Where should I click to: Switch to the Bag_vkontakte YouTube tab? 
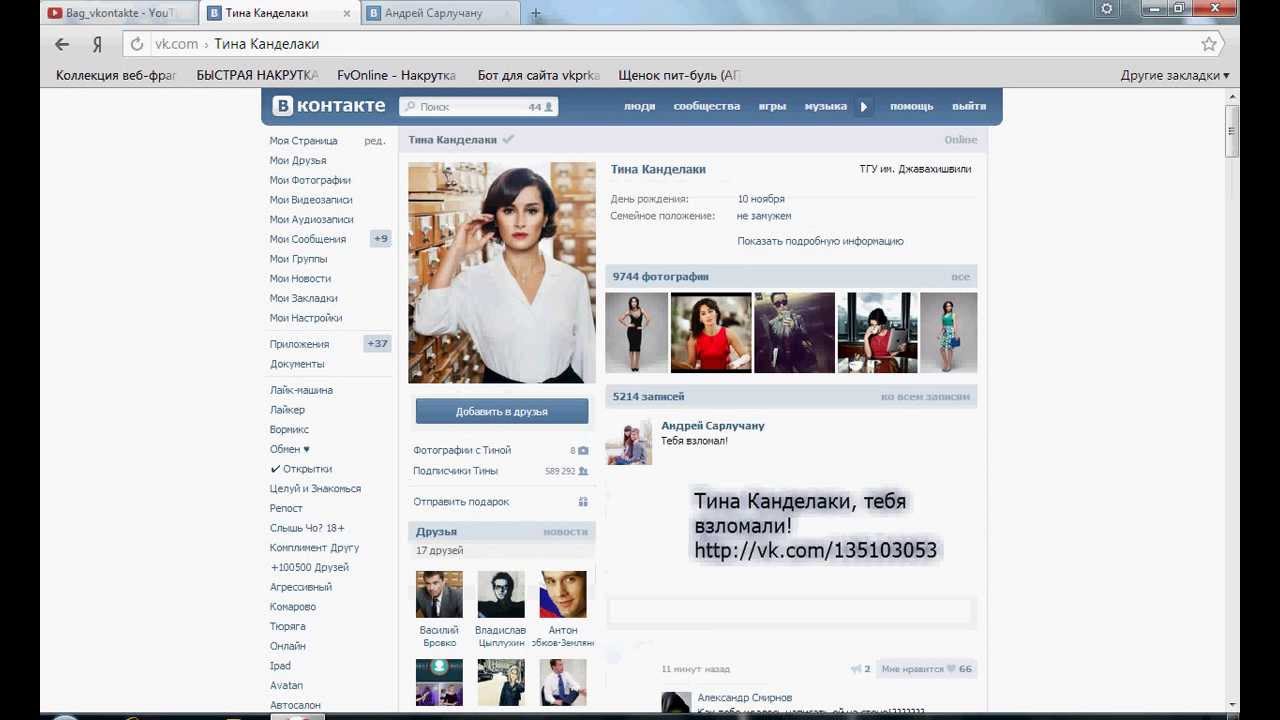click(120, 13)
